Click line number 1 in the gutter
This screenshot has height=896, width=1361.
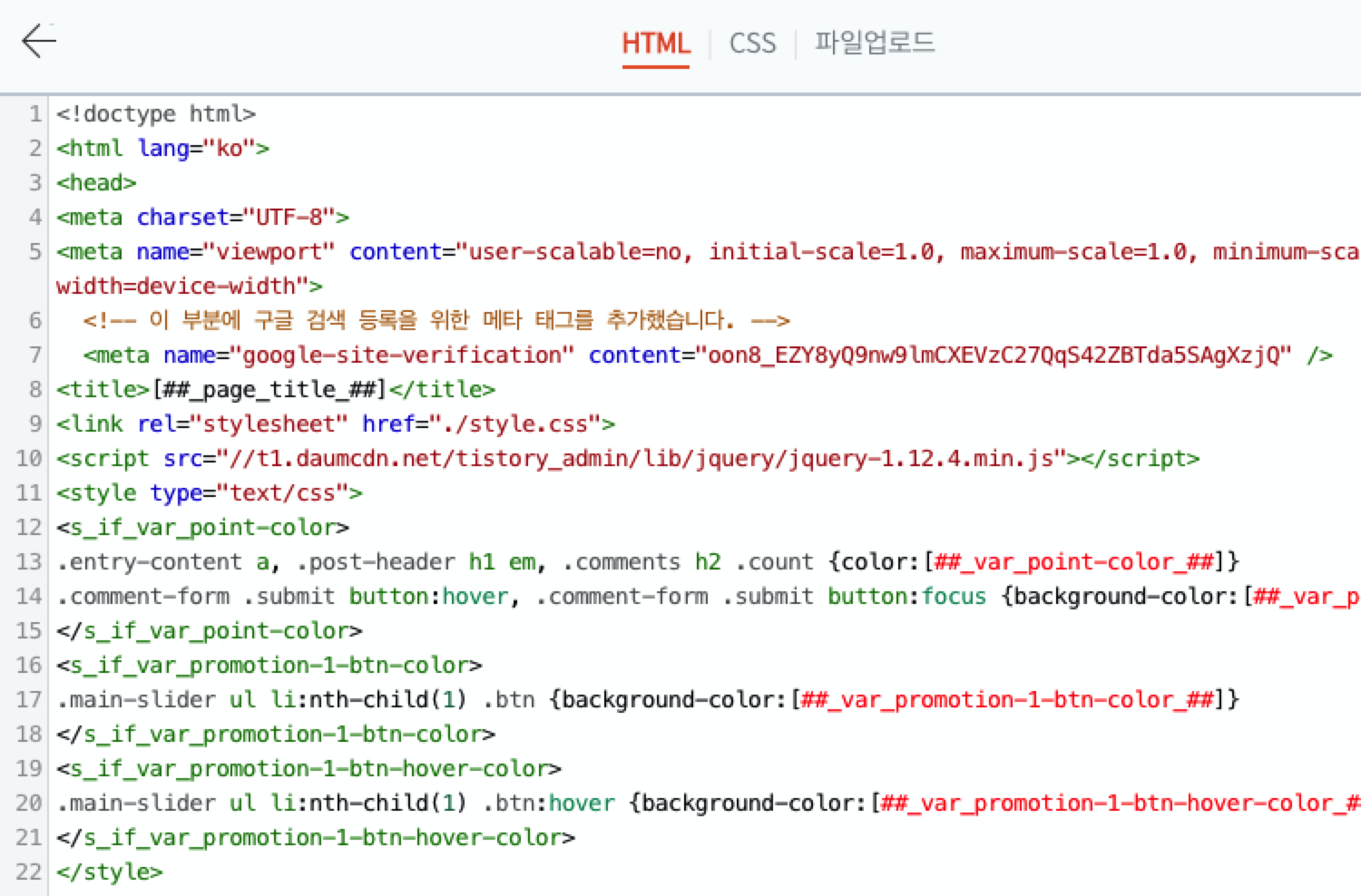click(35, 114)
